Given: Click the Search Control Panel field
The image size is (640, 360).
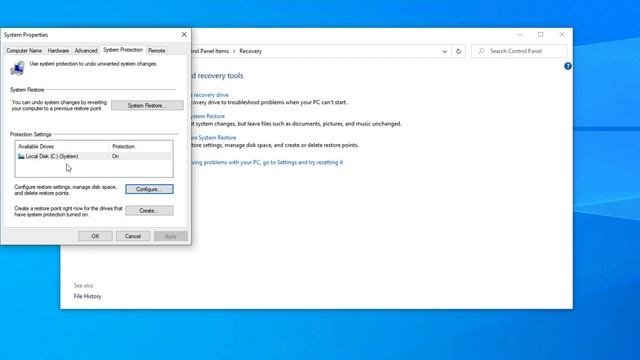Looking at the screenshot, I should 519,51.
